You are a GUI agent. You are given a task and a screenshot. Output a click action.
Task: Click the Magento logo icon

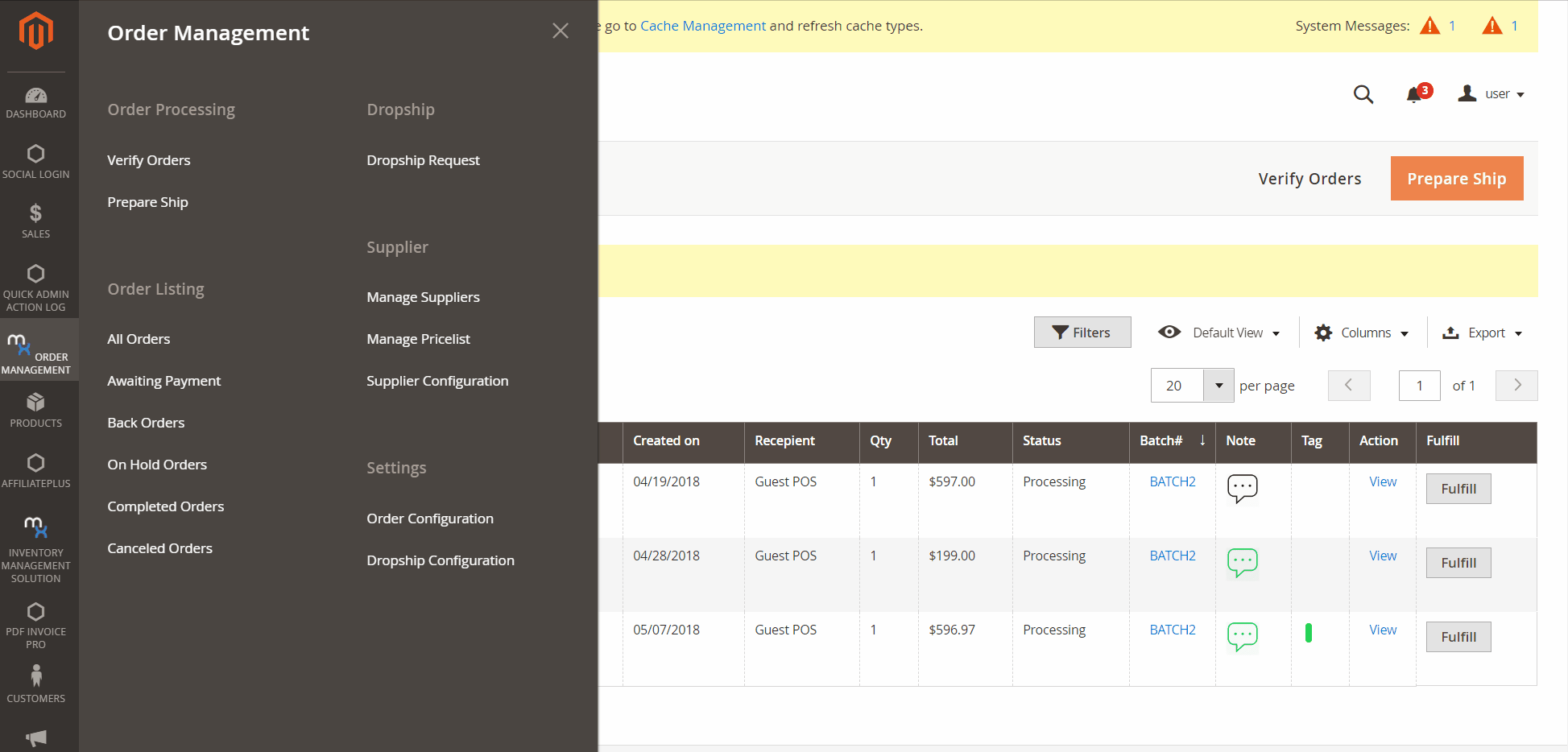[x=35, y=31]
